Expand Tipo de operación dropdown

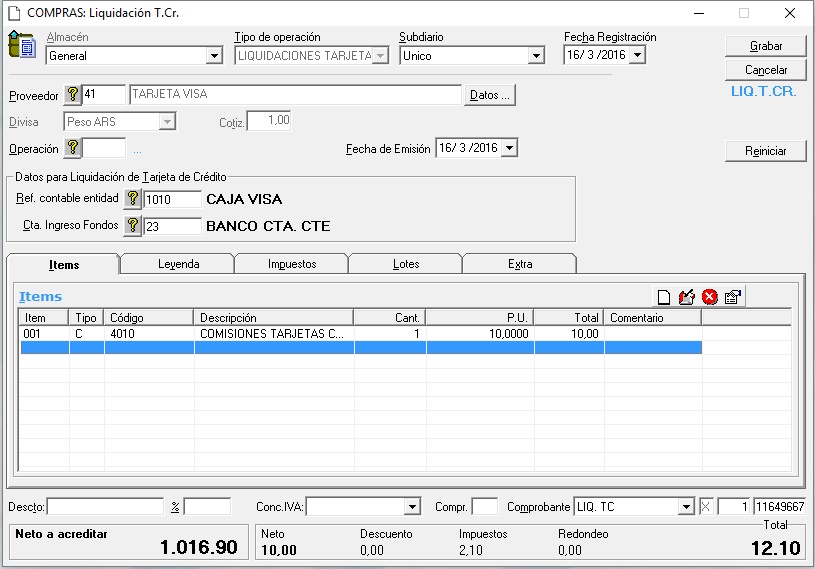380,56
